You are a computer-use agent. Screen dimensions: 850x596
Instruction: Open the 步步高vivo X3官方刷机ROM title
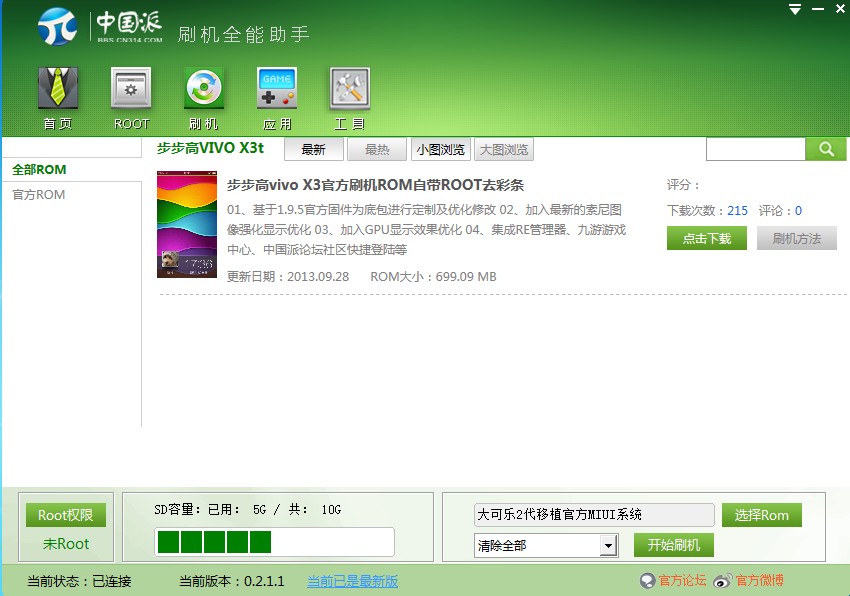click(375, 185)
